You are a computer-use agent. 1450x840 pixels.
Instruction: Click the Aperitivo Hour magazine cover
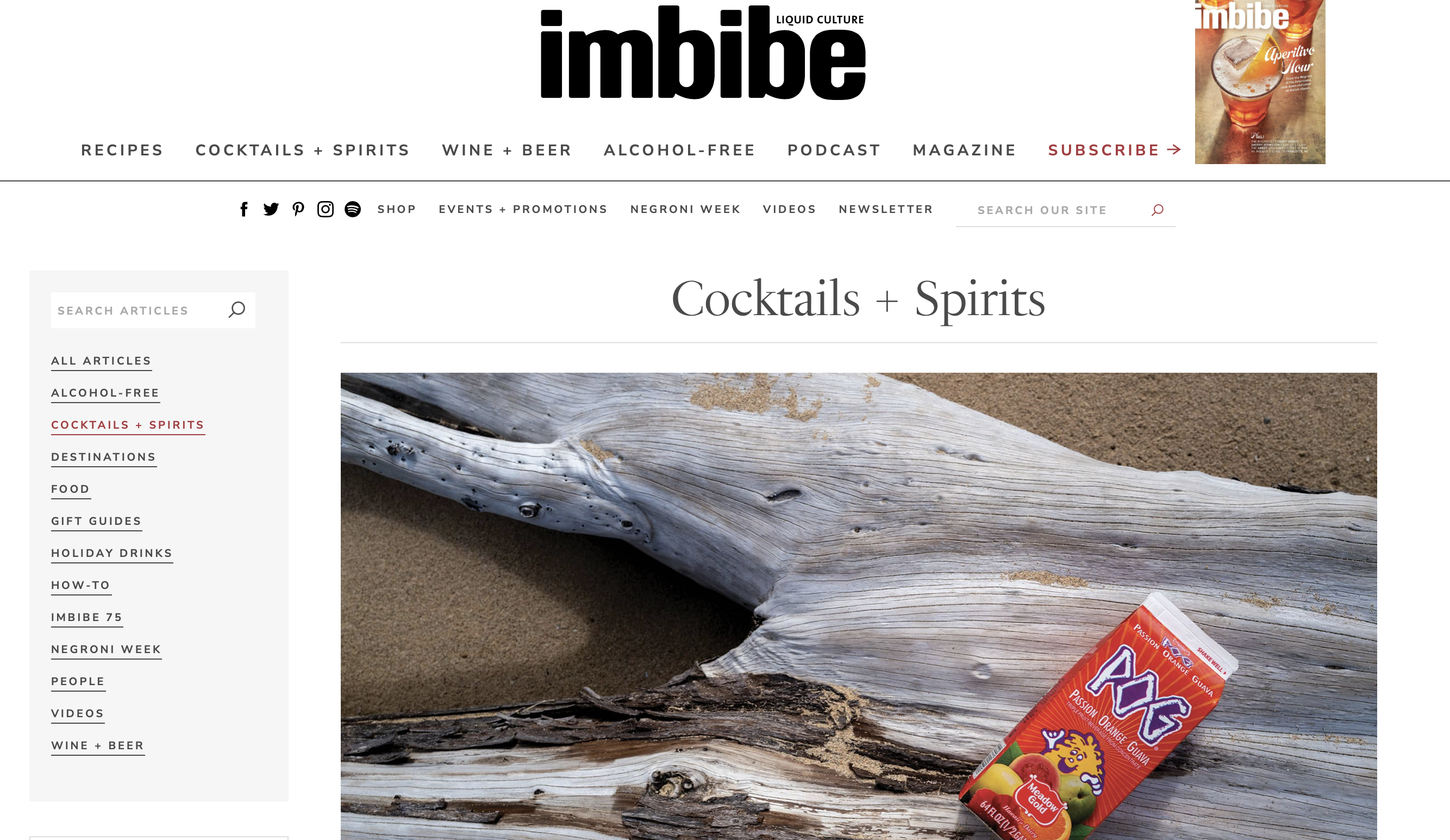[1260, 82]
